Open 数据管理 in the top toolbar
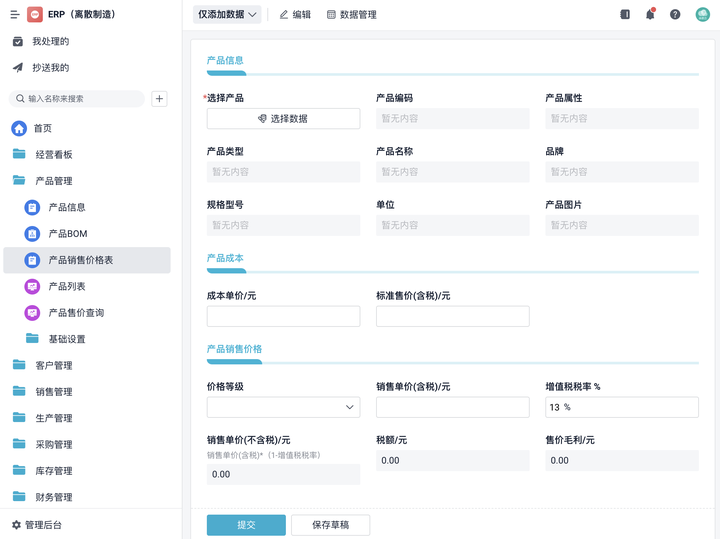Viewport: 720px width, 539px height. 352,15
